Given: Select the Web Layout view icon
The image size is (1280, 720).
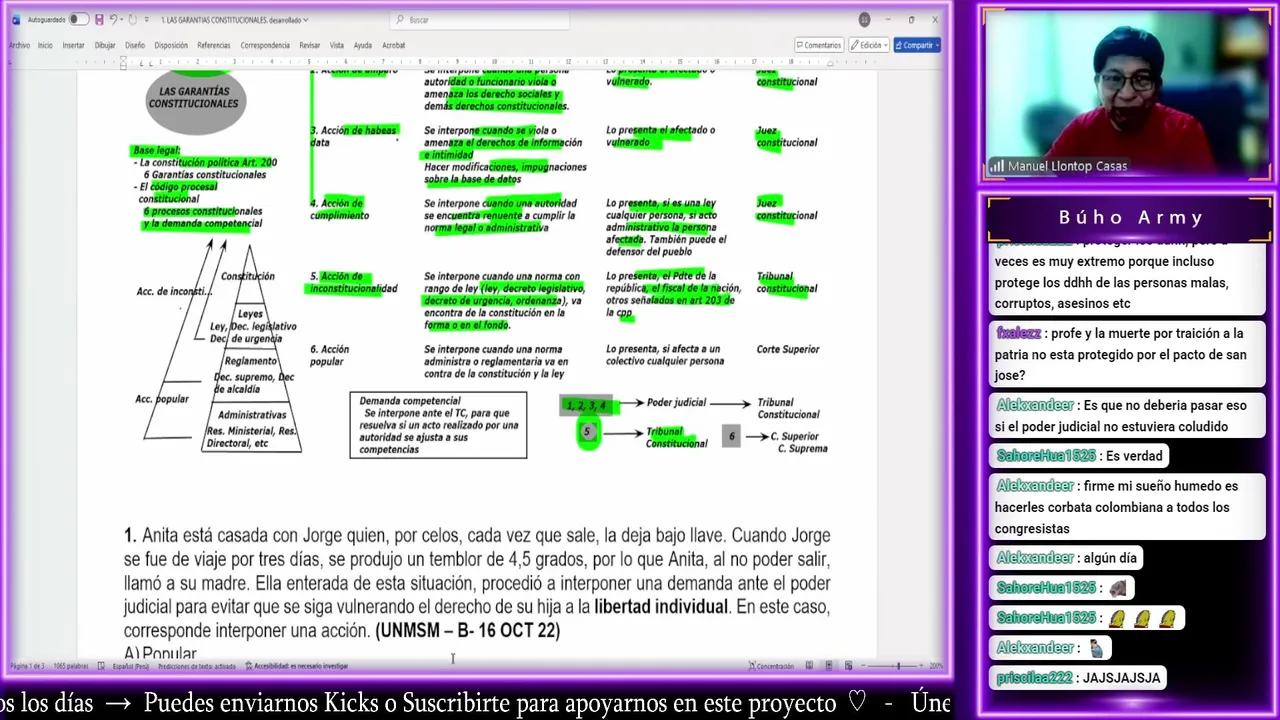Looking at the screenshot, I should click(848, 666).
